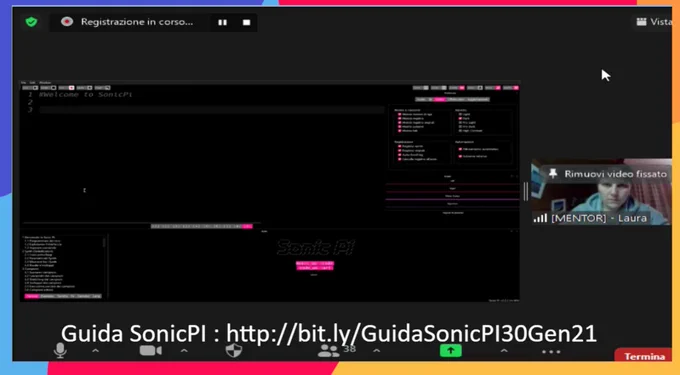Toggle the Prefs toolbar button
This screenshot has height=375, width=680.
pyautogui.click(x=511, y=88)
